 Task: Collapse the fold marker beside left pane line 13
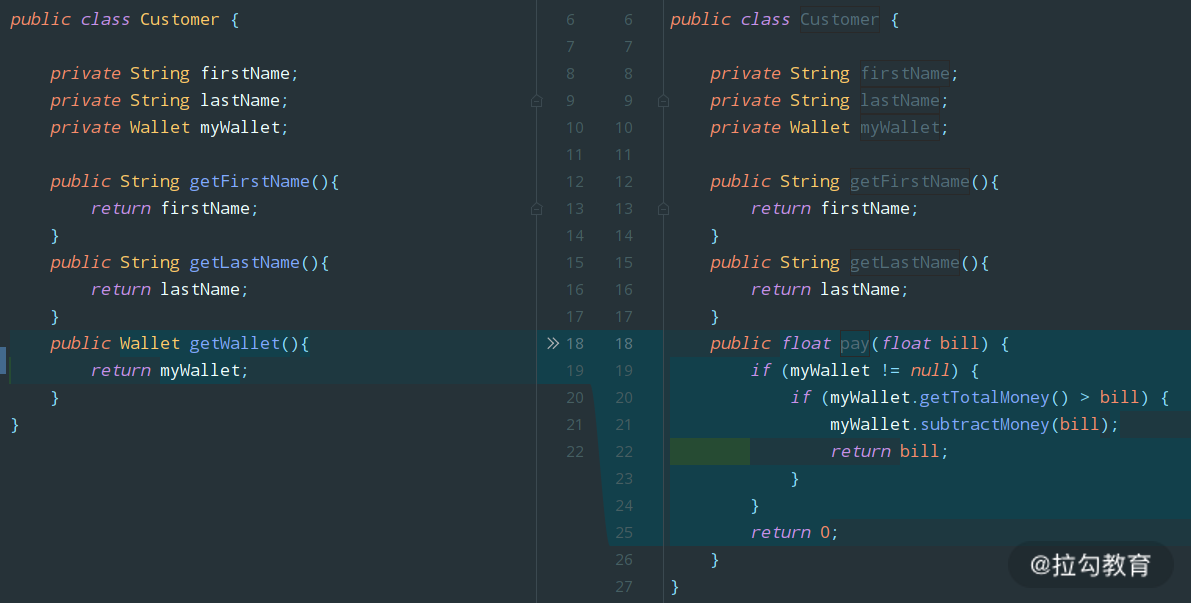click(x=536, y=208)
